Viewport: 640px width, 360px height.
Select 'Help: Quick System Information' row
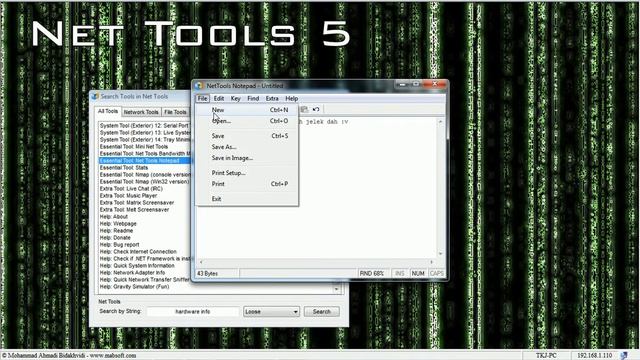click(144, 266)
